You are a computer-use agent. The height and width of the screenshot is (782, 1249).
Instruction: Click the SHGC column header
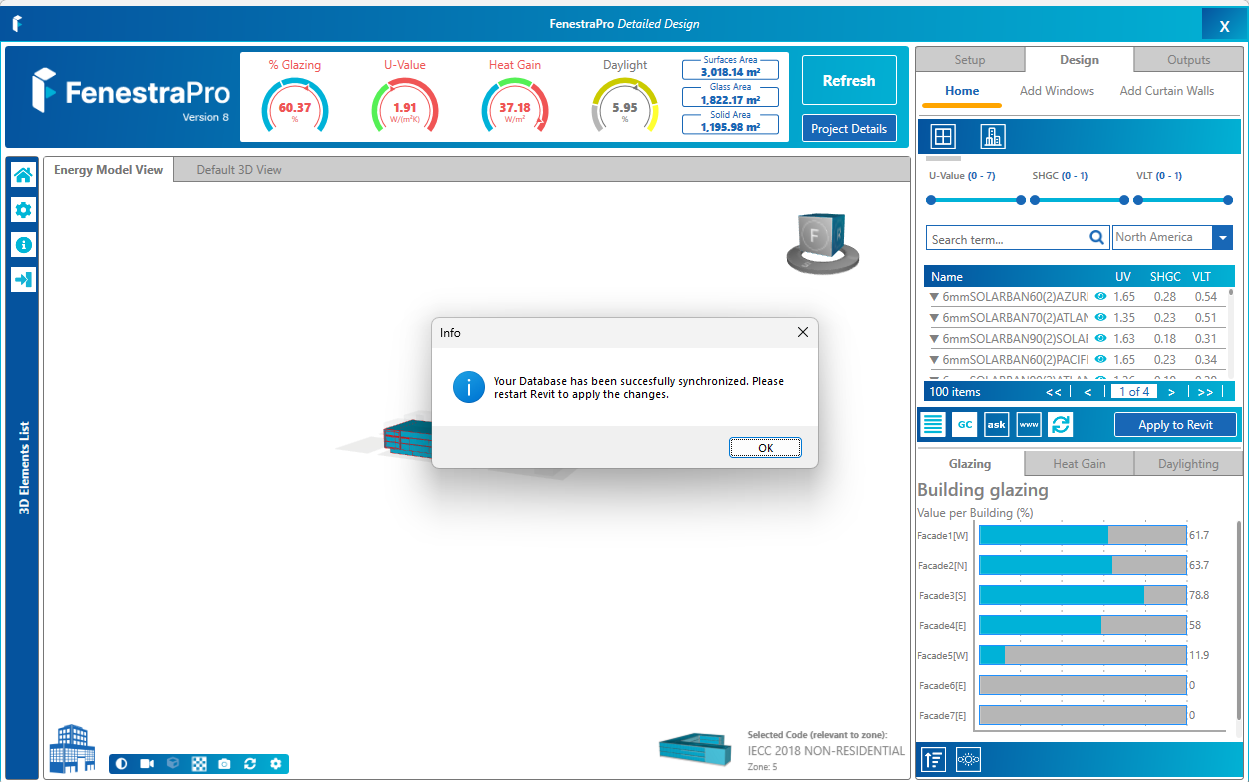pyautogui.click(x=1165, y=277)
